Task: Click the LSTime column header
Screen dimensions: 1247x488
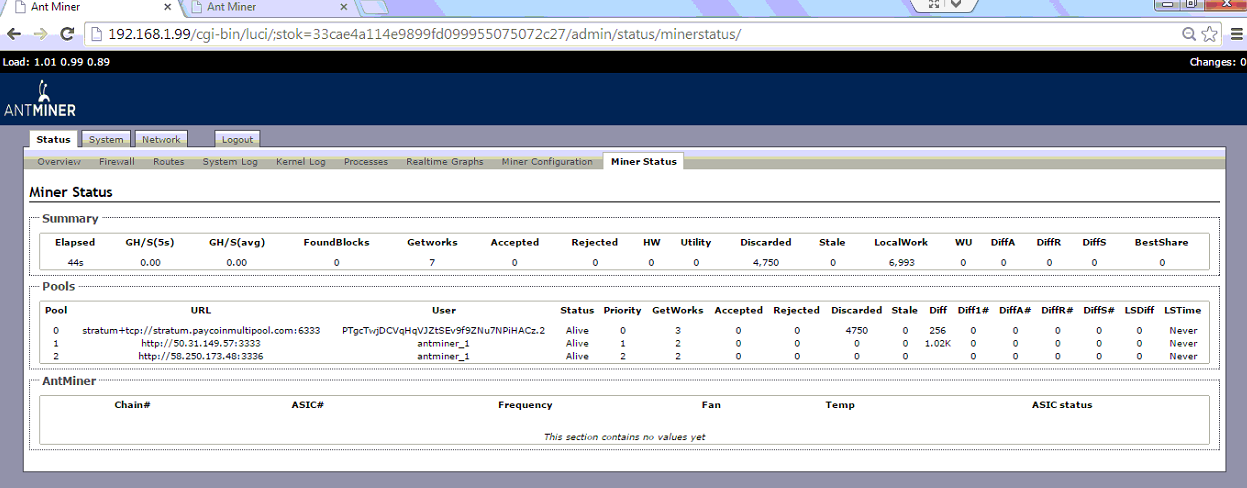Action: [x=1183, y=310]
